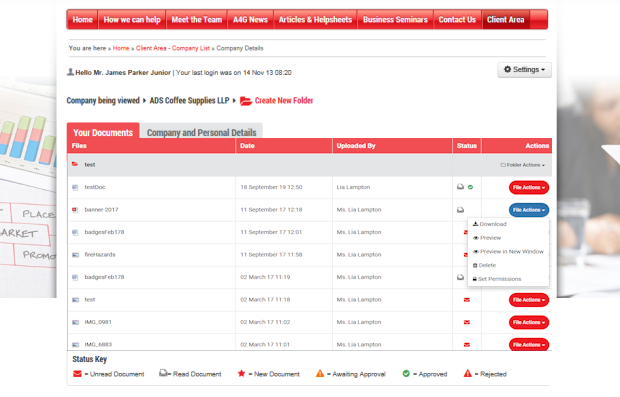This screenshot has height=397, width=620.
Task: Click the red folder icon of test folder
Action: click(x=75, y=164)
